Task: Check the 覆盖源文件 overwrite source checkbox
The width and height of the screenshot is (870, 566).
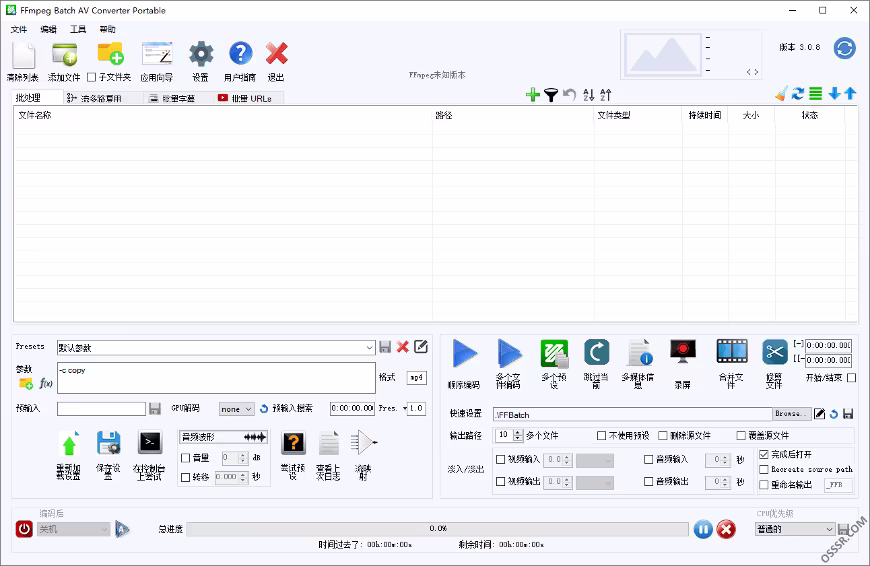Action: pos(741,436)
